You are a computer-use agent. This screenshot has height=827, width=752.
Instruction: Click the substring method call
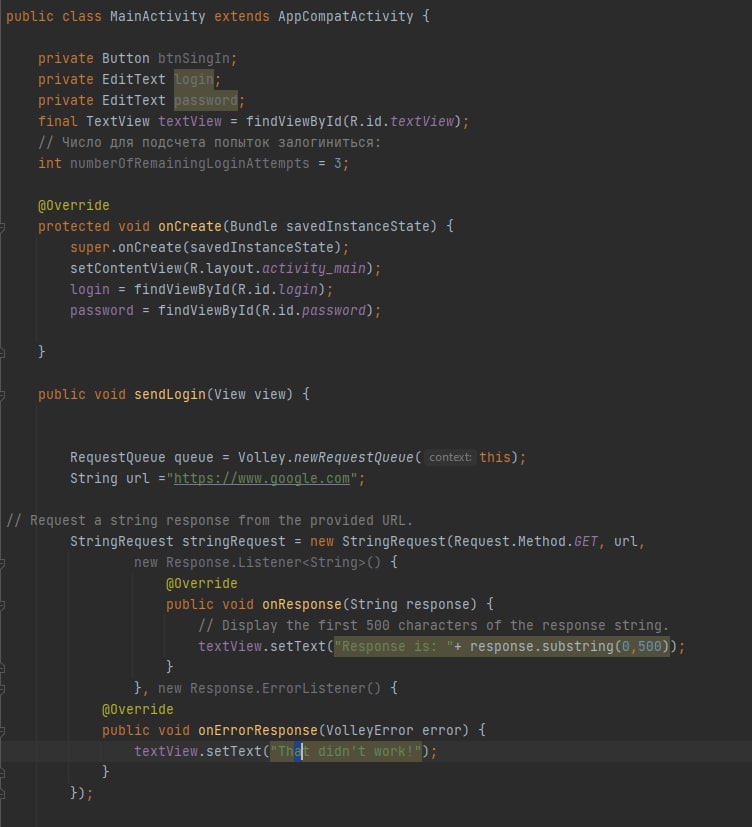pos(578,647)
